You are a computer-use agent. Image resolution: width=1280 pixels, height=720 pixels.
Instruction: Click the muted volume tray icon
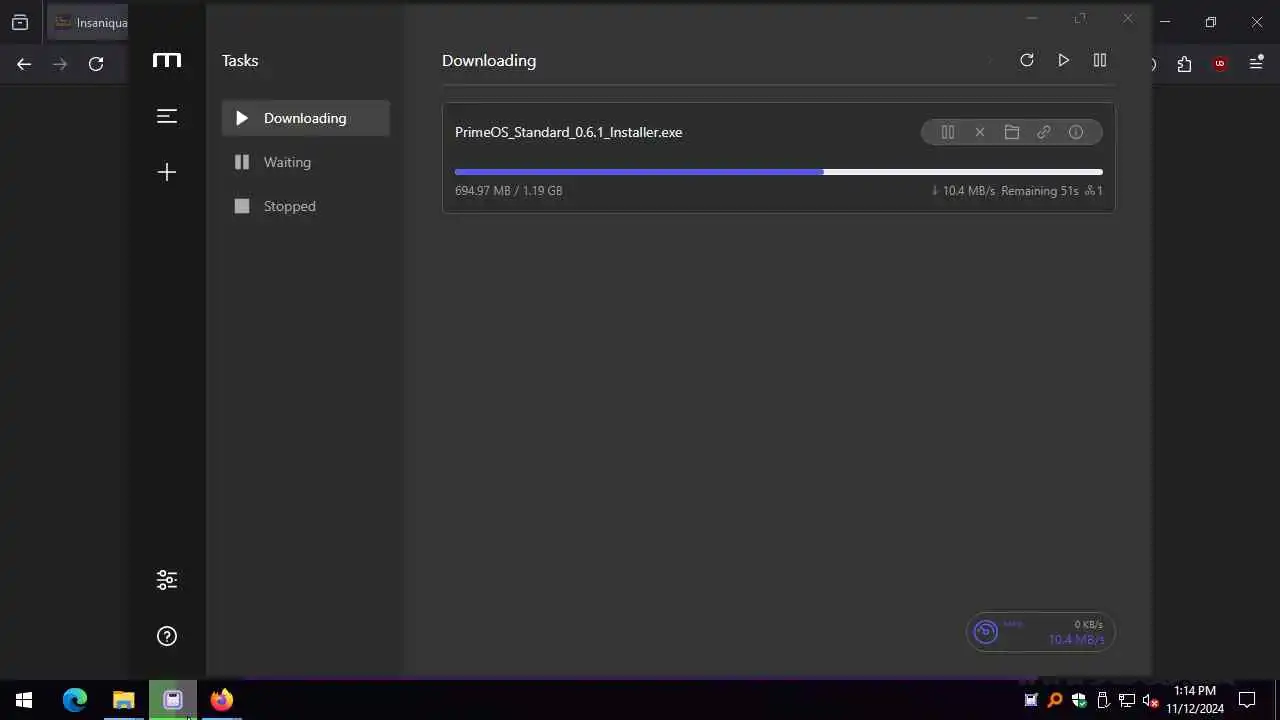point(1151,700)
